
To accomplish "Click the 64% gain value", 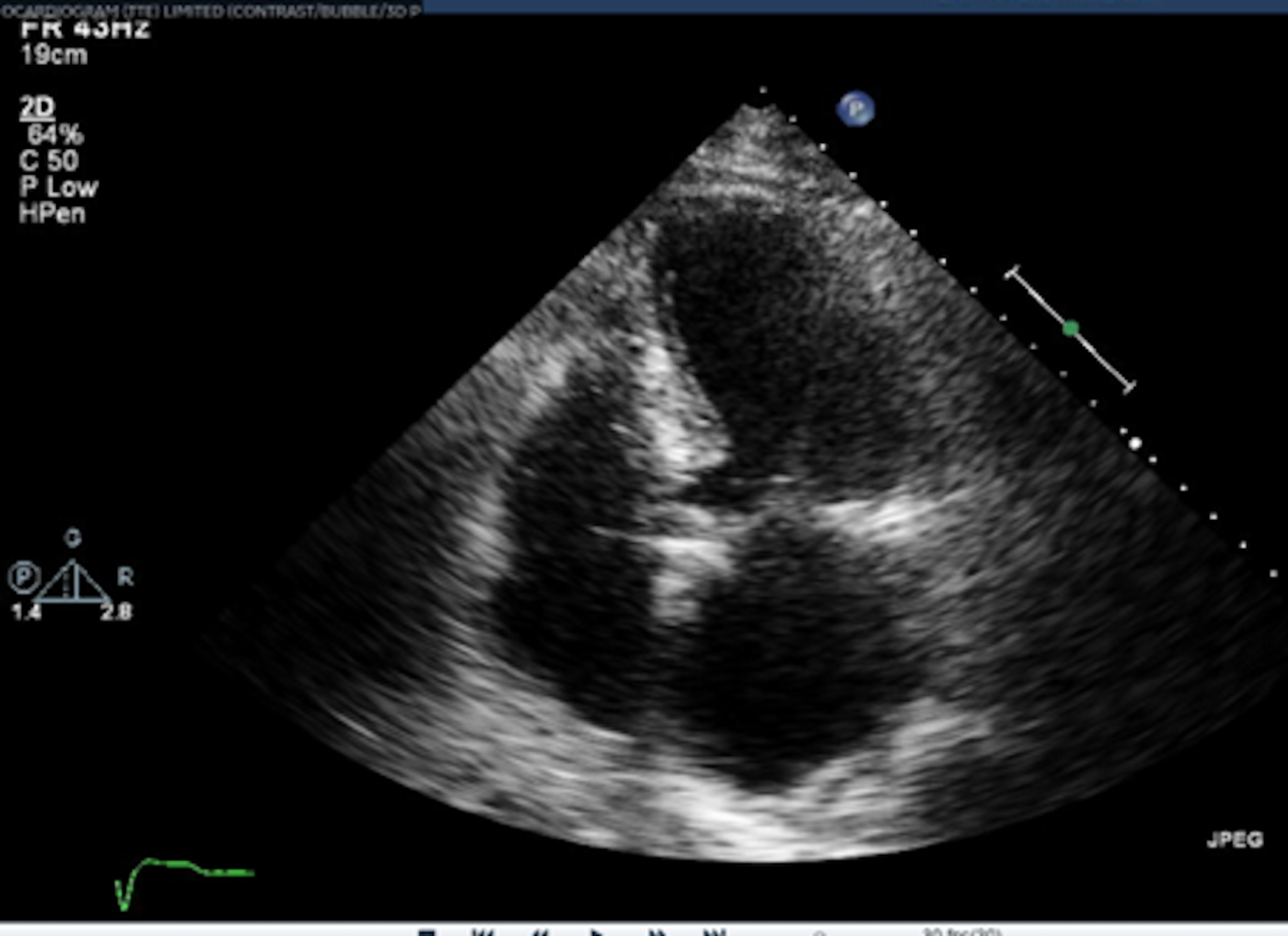I will pos(56,135).
